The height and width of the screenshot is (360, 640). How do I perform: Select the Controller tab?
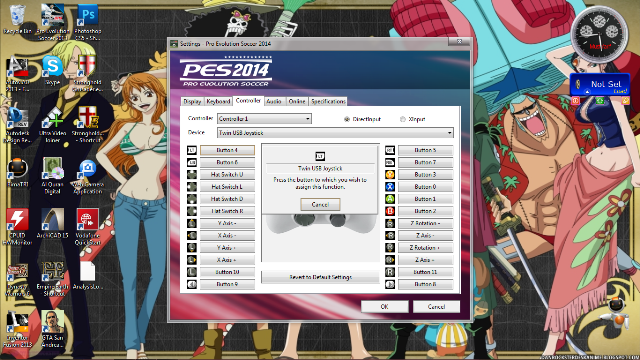click(248, 100)
